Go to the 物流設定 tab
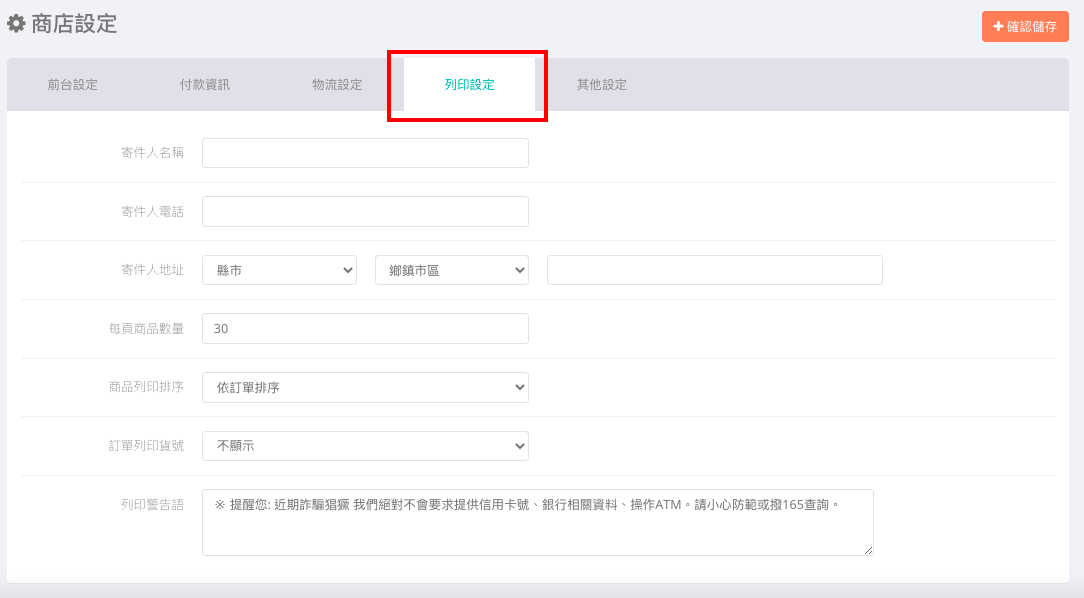 (337, 84)
